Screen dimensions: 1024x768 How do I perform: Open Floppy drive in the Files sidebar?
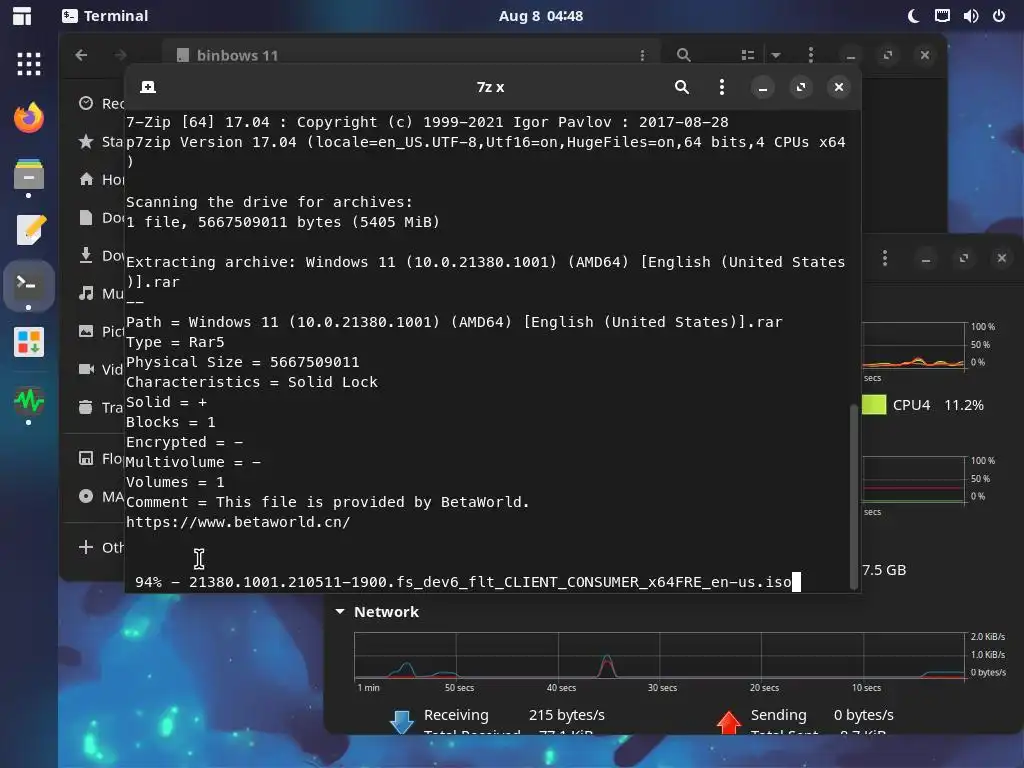101,458
